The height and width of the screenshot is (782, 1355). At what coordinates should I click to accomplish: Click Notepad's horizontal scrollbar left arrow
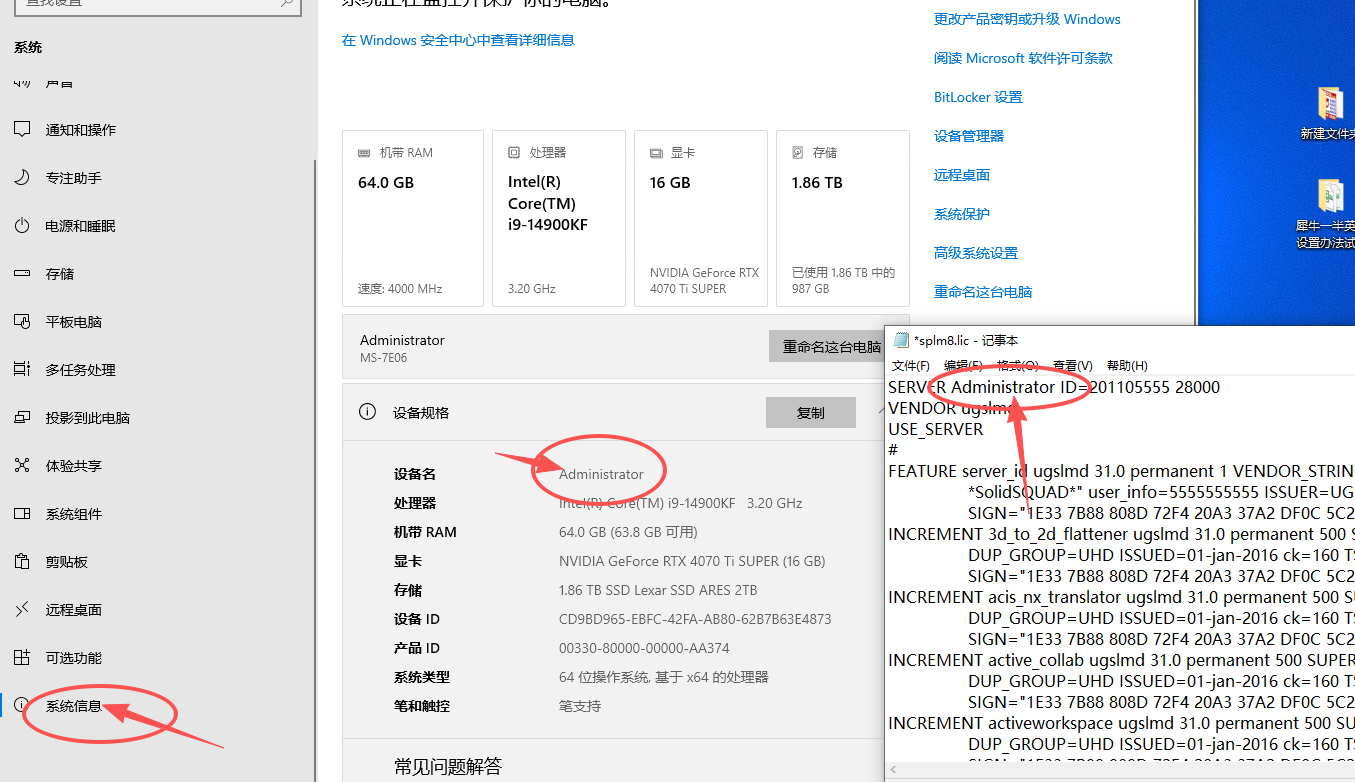pyautogui.click(x=892, y=769)
